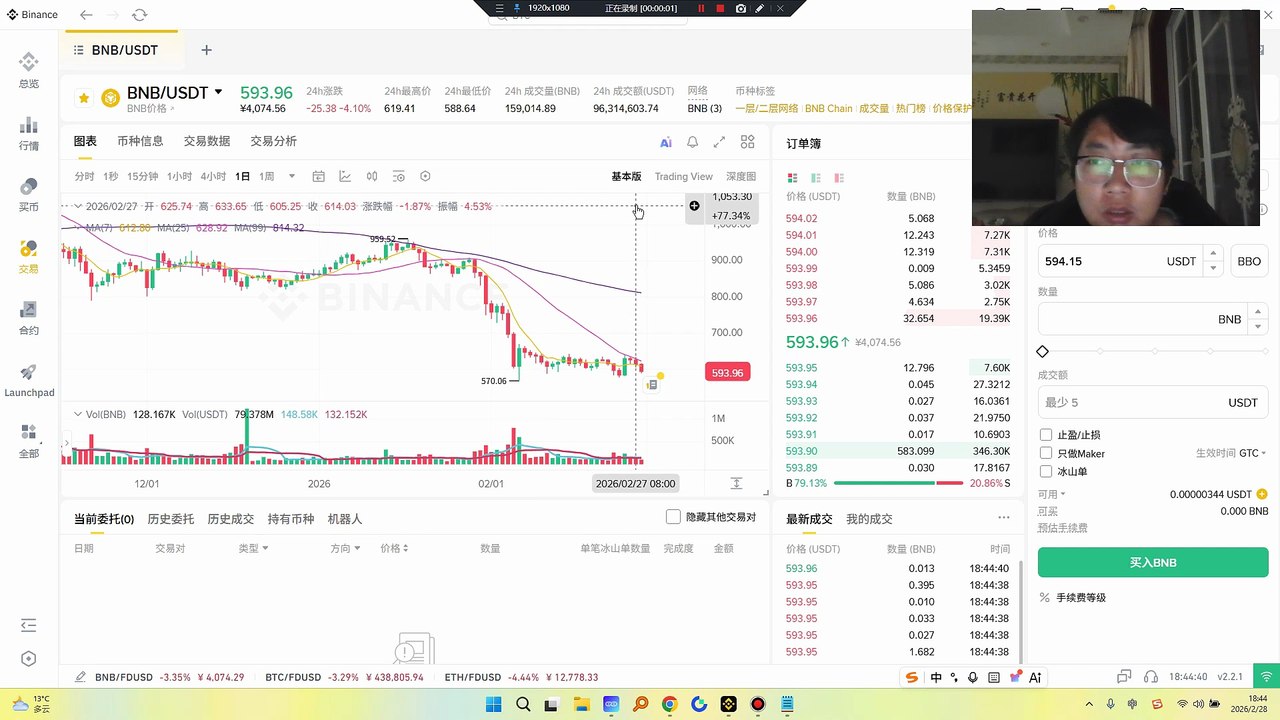This screenshot has width=1280, height=720.
Task: Set a price alert with the bell icon
Action: [692, 142]
